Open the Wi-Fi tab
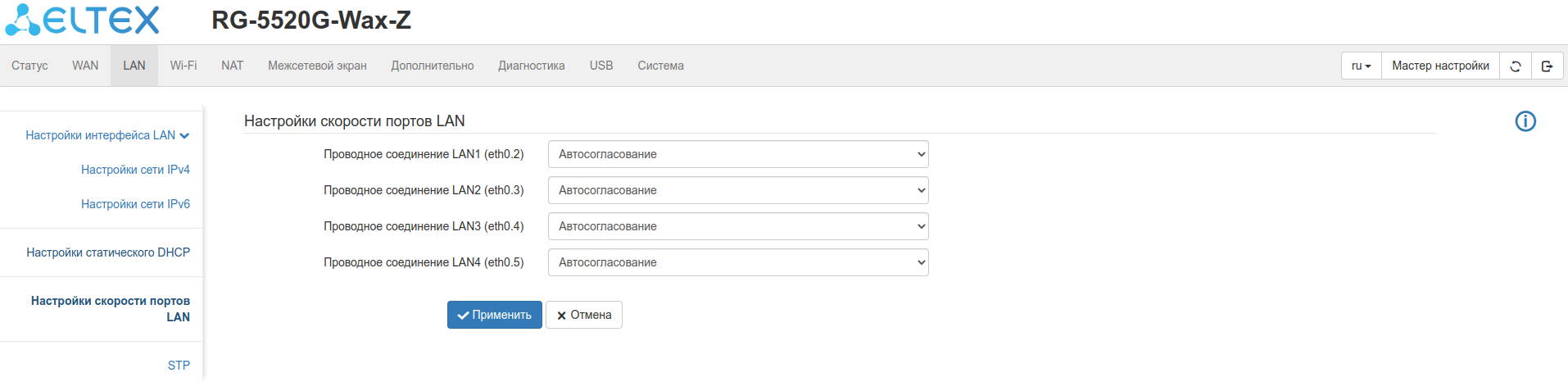1568x391 pixels. click(184, 66)
